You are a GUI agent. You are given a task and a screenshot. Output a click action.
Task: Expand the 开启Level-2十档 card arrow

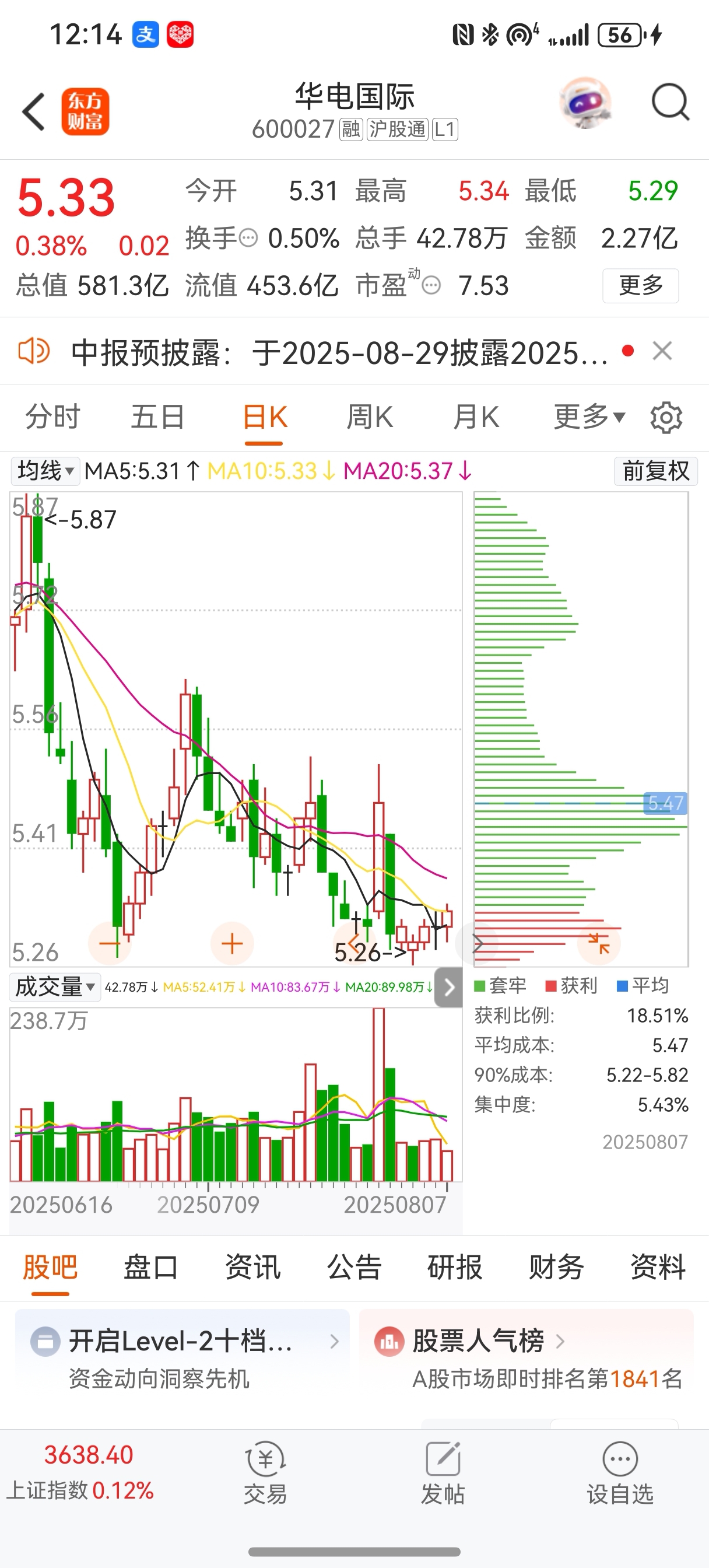(334, 1342)
